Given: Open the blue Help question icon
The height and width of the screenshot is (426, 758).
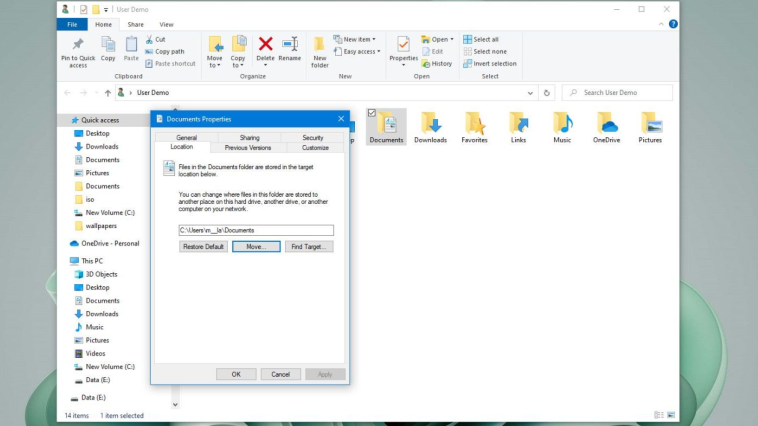Looking at the screenshot, I should click(x=673, y=24).
